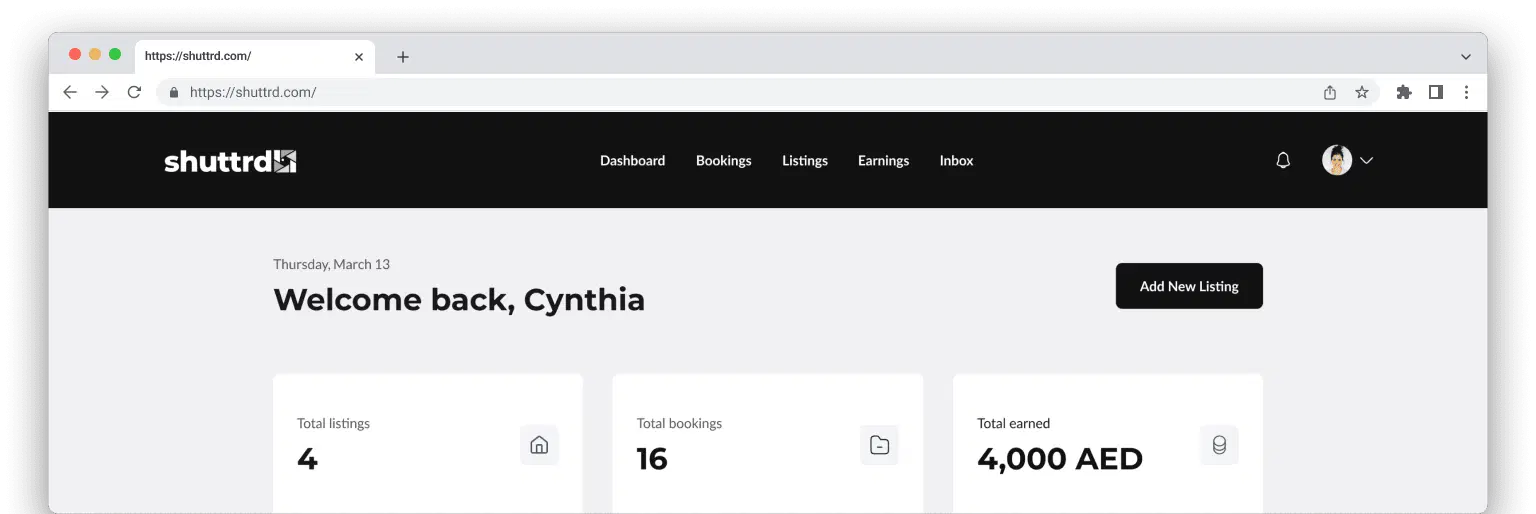Click the notification bell icon

click(1283, 160)
